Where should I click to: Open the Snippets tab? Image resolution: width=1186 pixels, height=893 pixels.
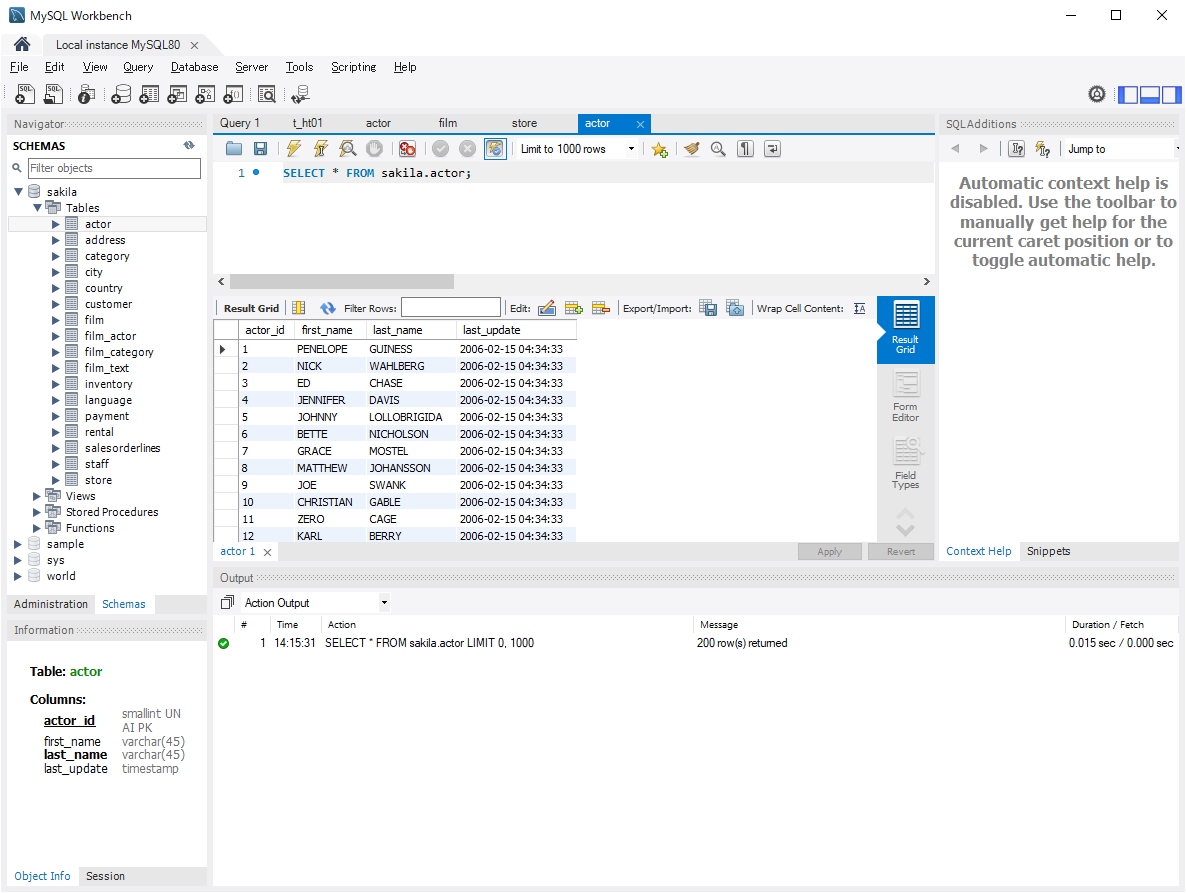[x=1048, y=551]
